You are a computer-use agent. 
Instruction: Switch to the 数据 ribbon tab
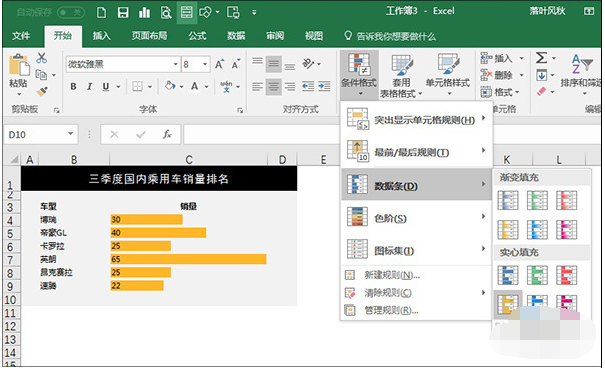pyautogui.click(x=236, y=36)
